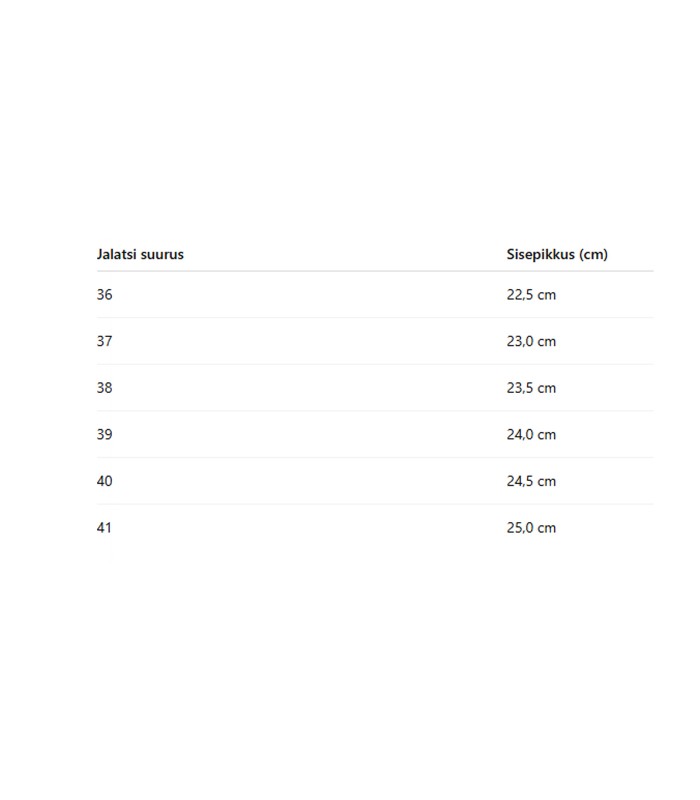Click the (cm) unit in header
The width and height of the screenshot is (700, 800).
tap(593, 254)
